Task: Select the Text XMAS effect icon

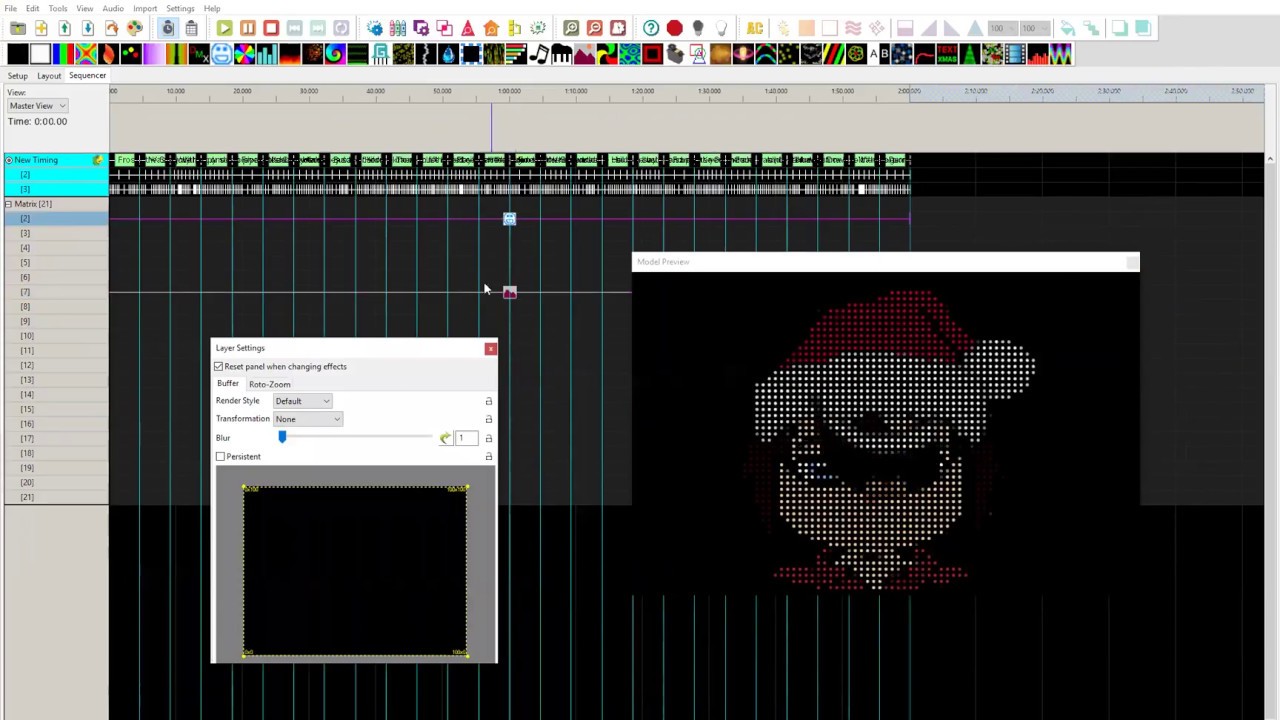Action: click(947, 54)
